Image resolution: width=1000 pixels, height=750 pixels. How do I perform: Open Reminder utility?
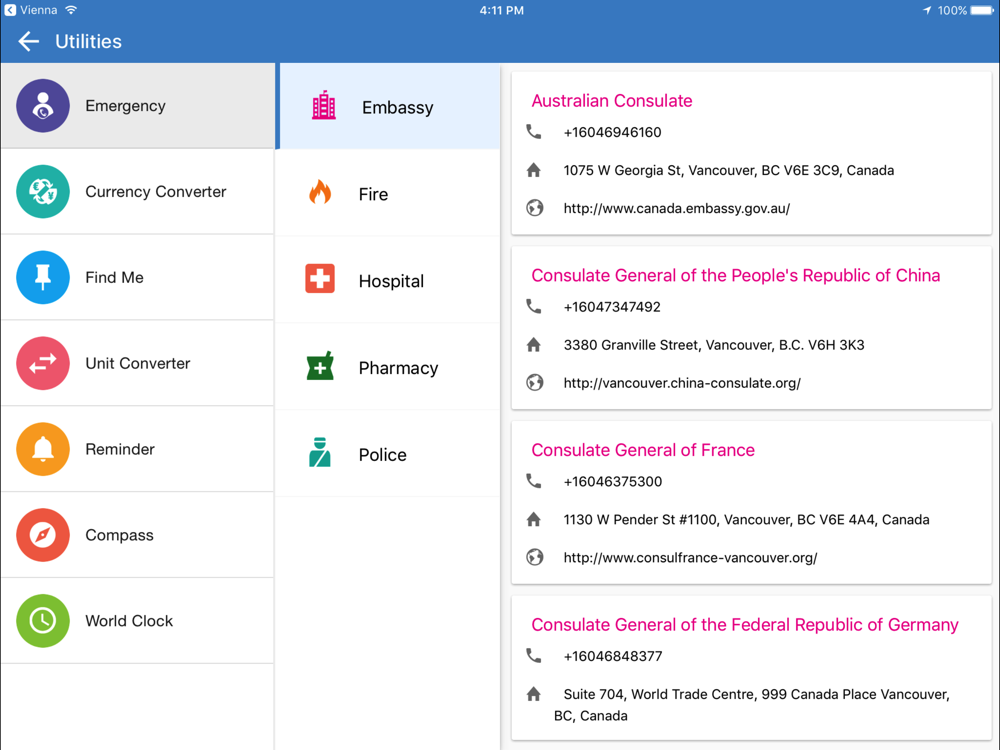[x=138, y=449]
